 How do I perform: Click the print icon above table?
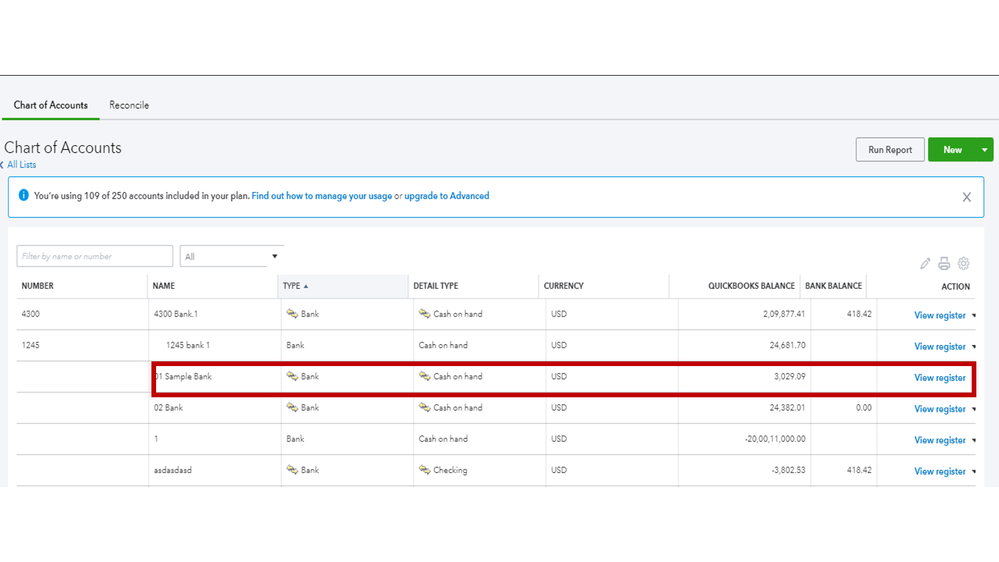tap(944, 264)
